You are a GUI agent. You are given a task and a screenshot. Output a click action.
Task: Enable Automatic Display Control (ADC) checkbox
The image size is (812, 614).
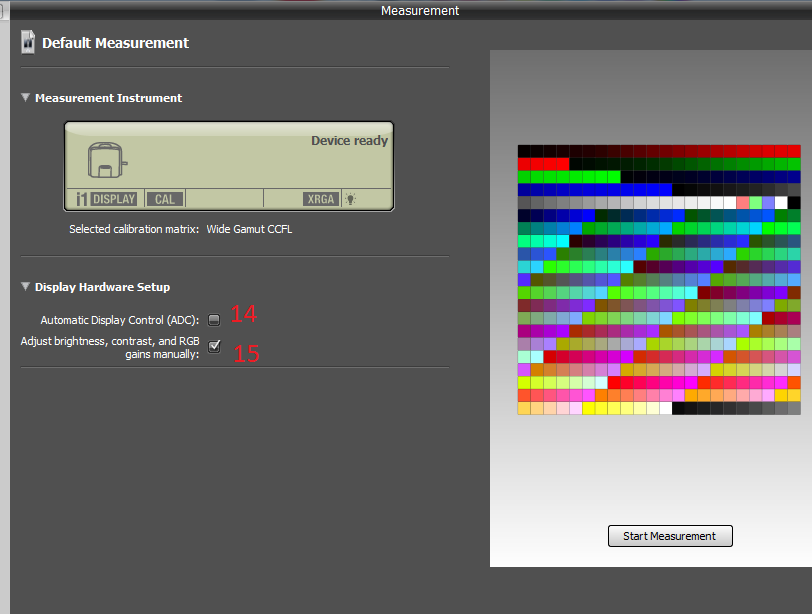(x=214, y=320)
